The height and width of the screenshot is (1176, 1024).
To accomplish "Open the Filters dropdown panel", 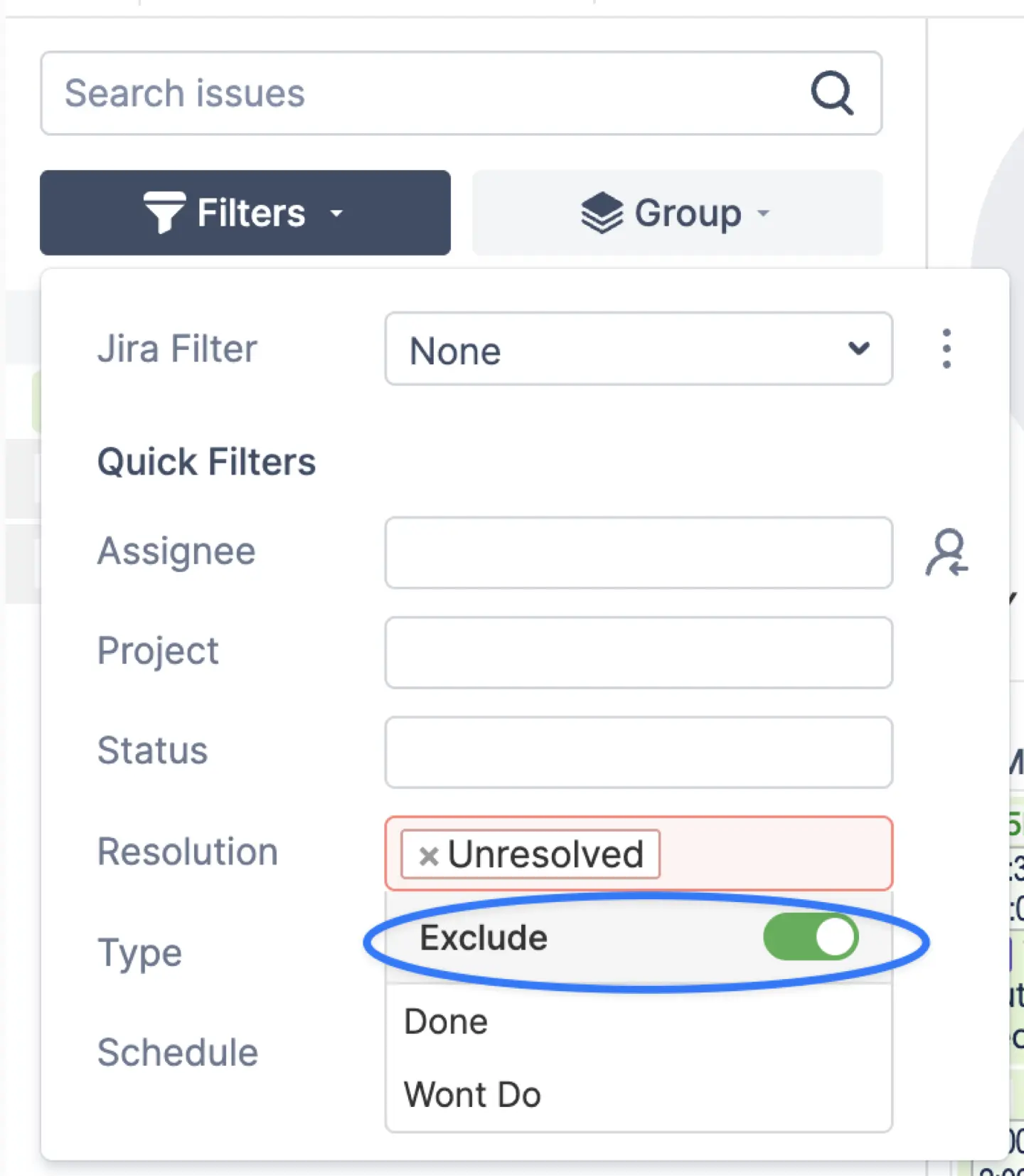I will point(245,212).
